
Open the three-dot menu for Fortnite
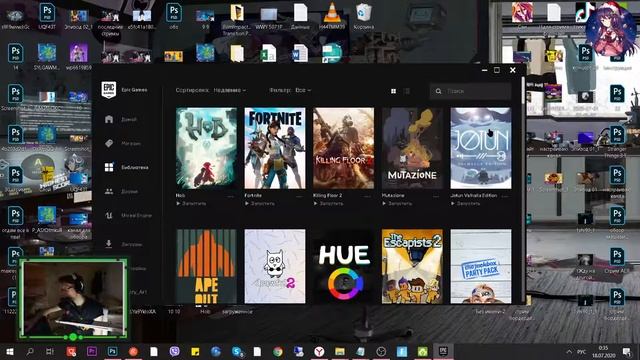pos(300,196)
